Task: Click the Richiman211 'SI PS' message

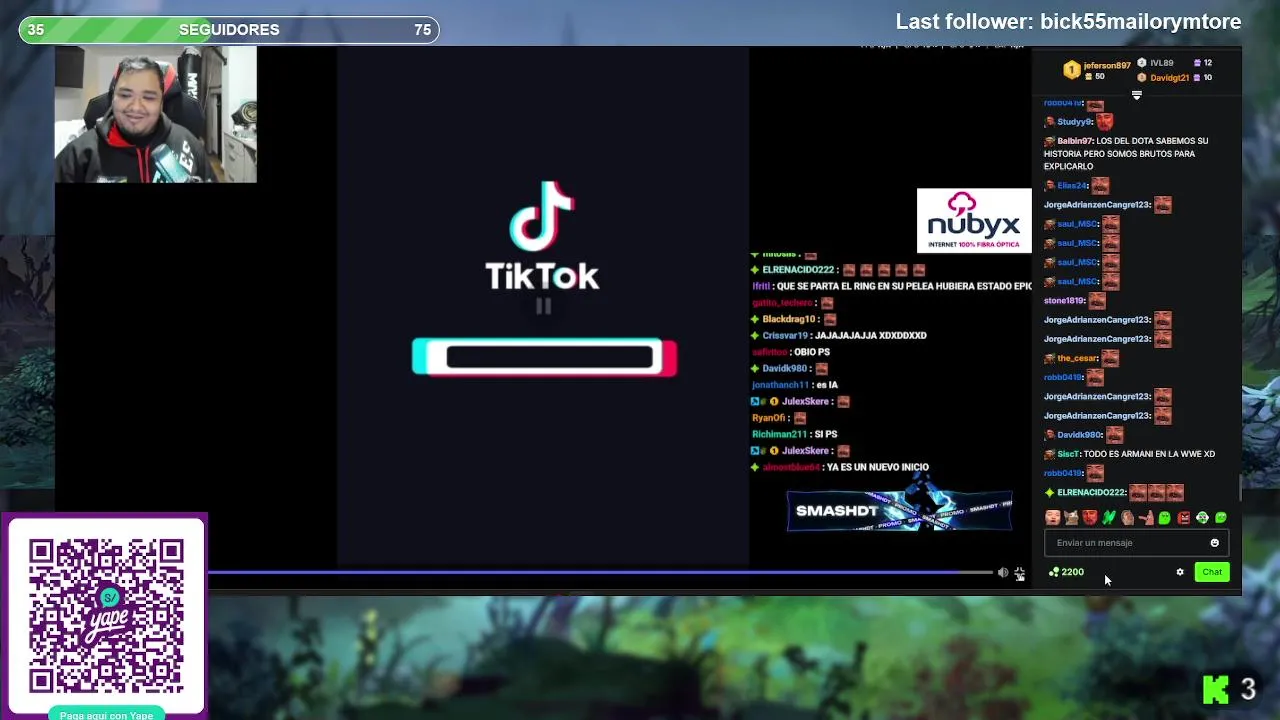Action: coord(795,435)
